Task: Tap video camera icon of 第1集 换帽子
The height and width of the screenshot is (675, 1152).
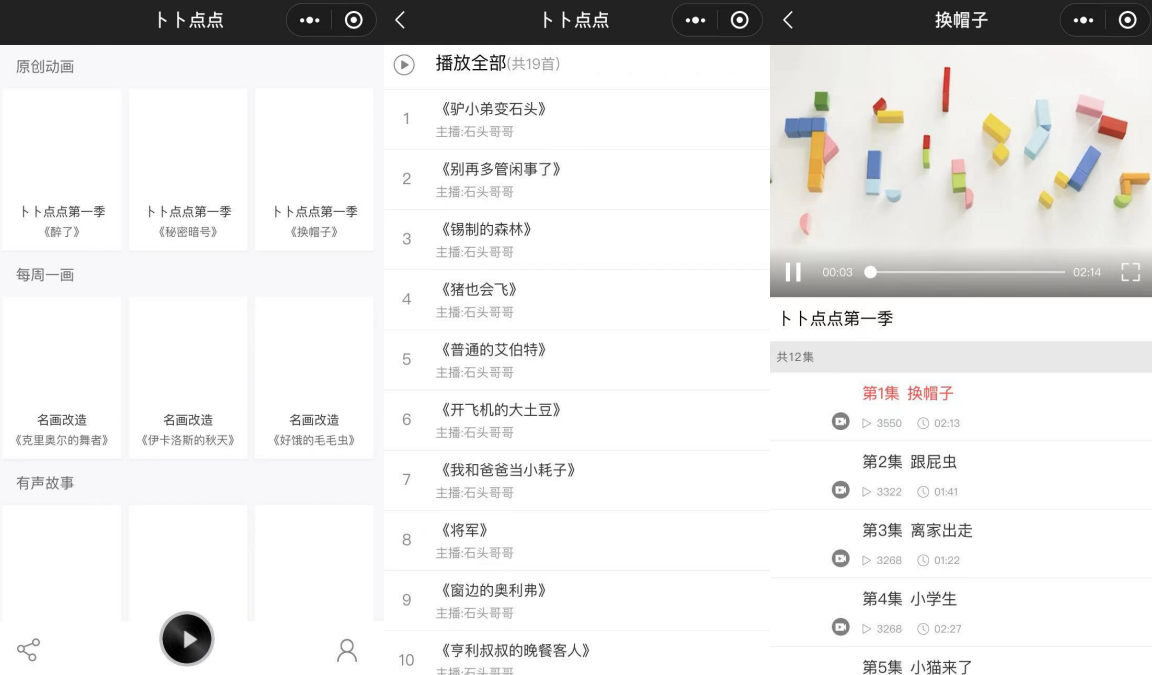Action: click(x=840, y=422)
